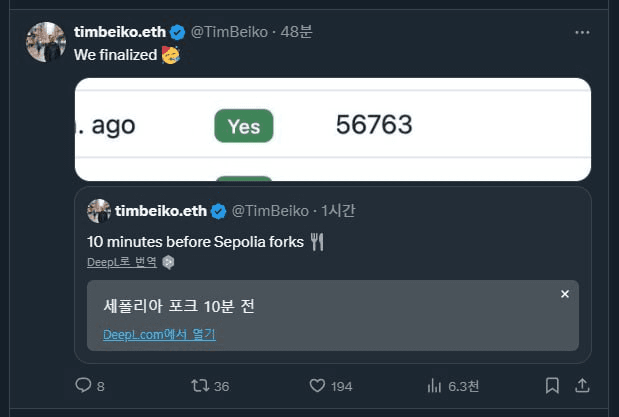This screenshot has width=619, height=417.
Task: Bookmark this tweet
Action: pyautogui.click(x=552, y=385)
